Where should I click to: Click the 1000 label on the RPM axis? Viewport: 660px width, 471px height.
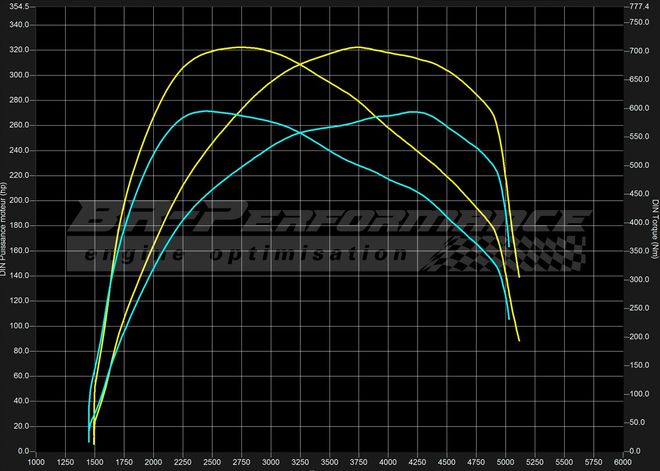pyautogui.click(x=35, y=463)
